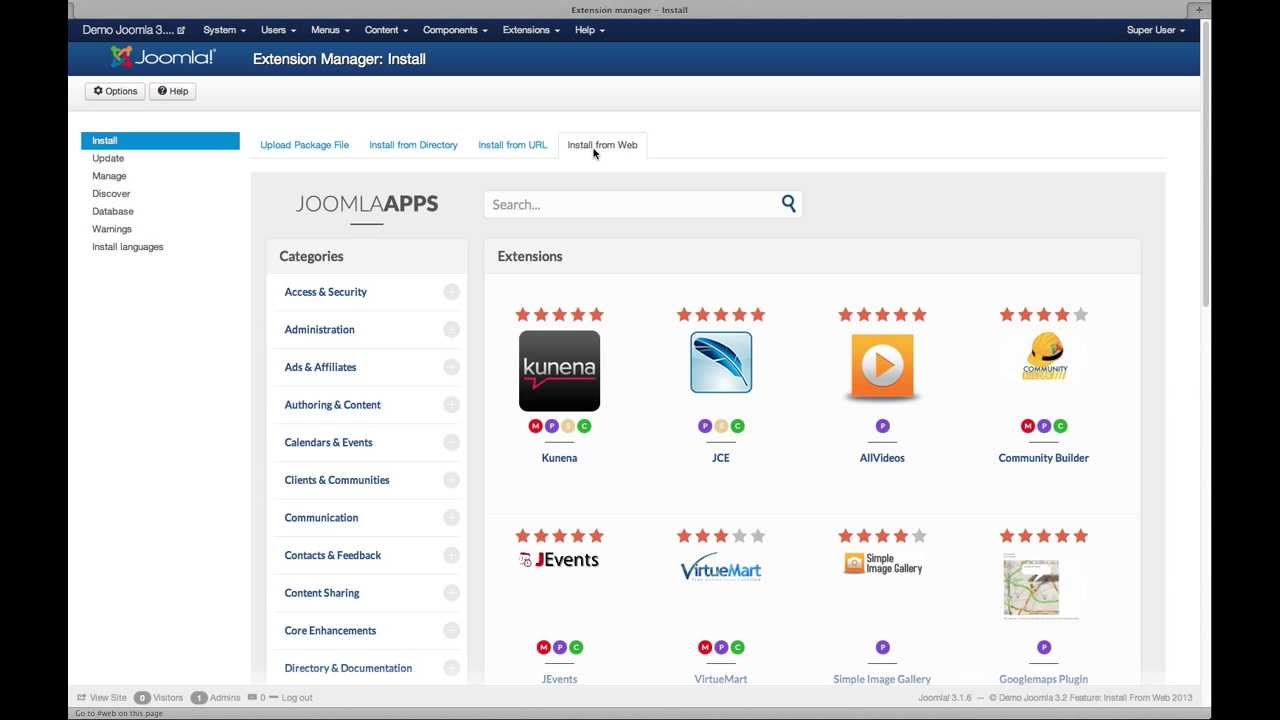Click the Kunena star rating
Viewport: 1280px width, 720px height.
(x=559, y=315)
